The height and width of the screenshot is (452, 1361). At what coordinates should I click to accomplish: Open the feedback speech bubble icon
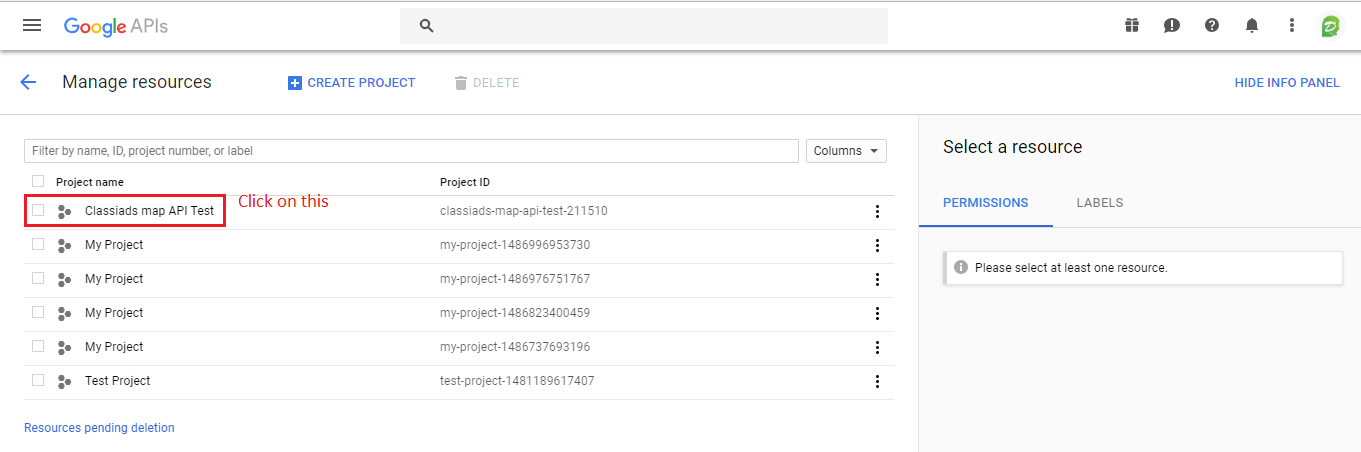pos(1172,25)
